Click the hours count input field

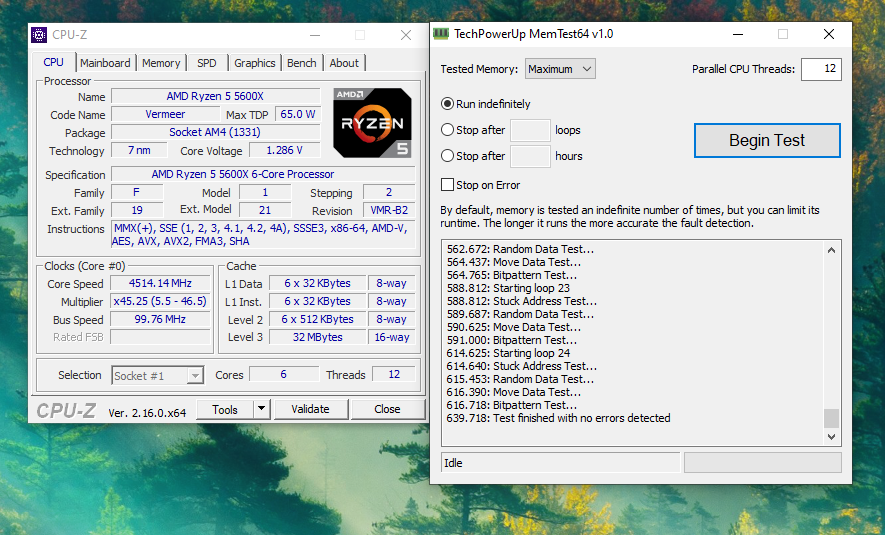[x=530, y=156]
